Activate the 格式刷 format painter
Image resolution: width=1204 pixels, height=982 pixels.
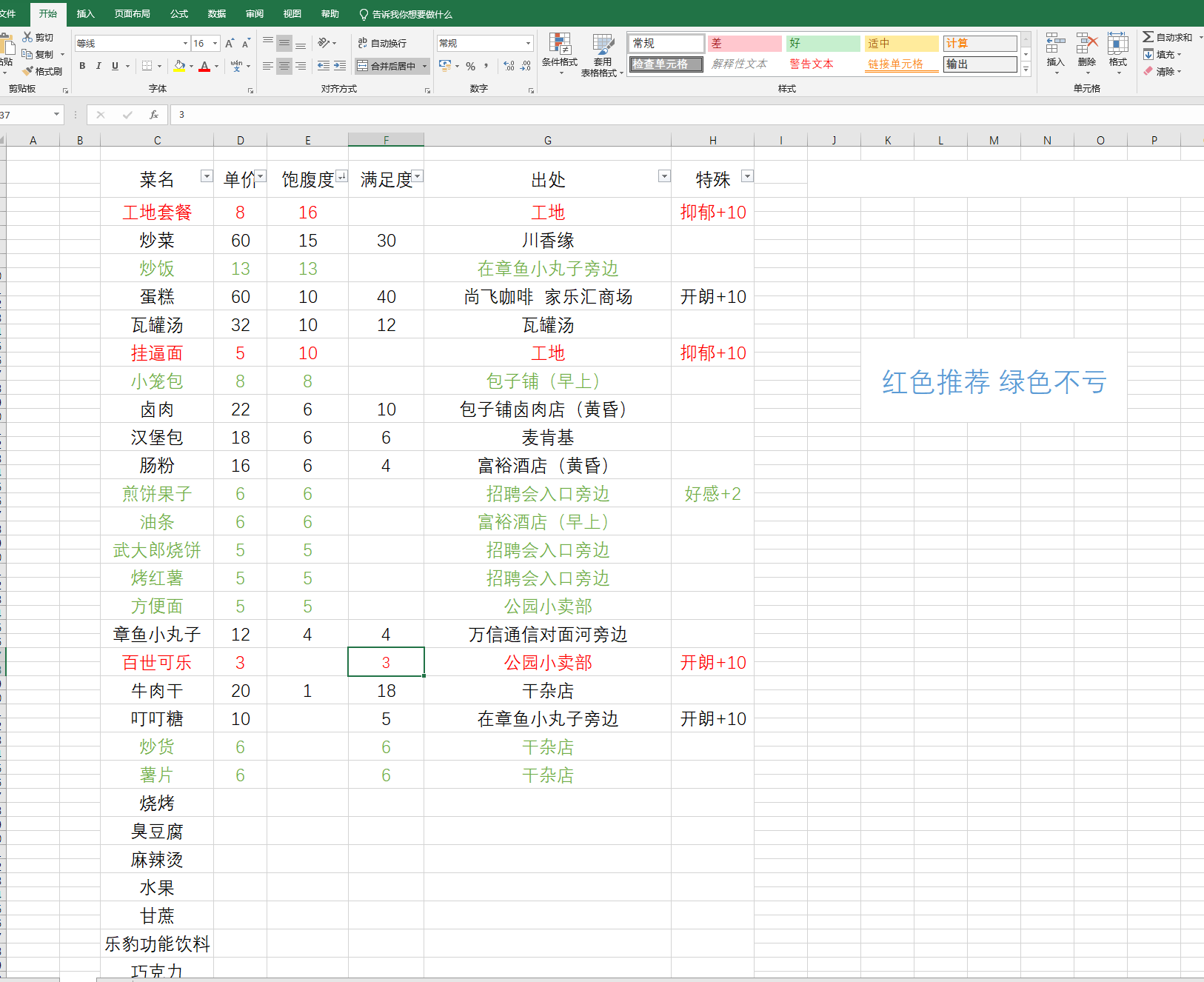42,71
